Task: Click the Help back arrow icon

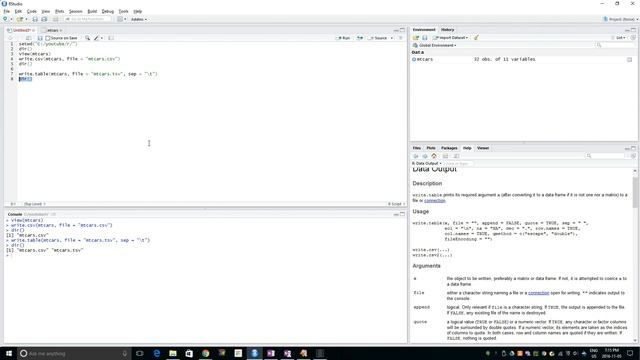Action: tap(416, 156)
